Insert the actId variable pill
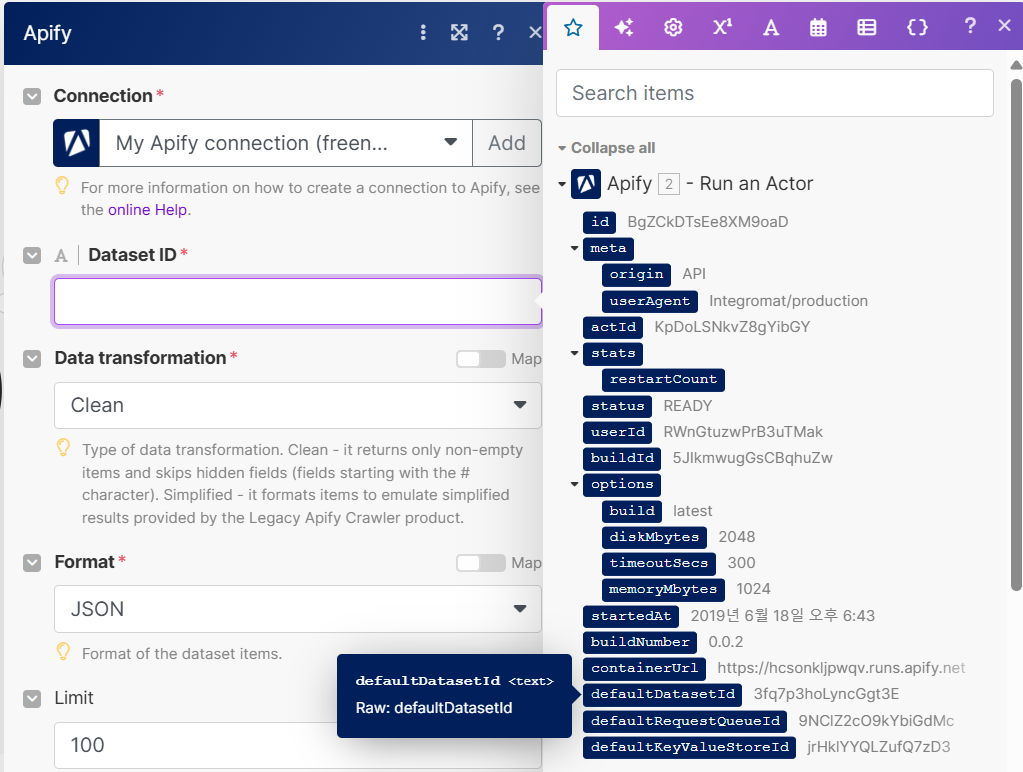The width and height of the screenshot is (1023, 772). pos(613,328)
